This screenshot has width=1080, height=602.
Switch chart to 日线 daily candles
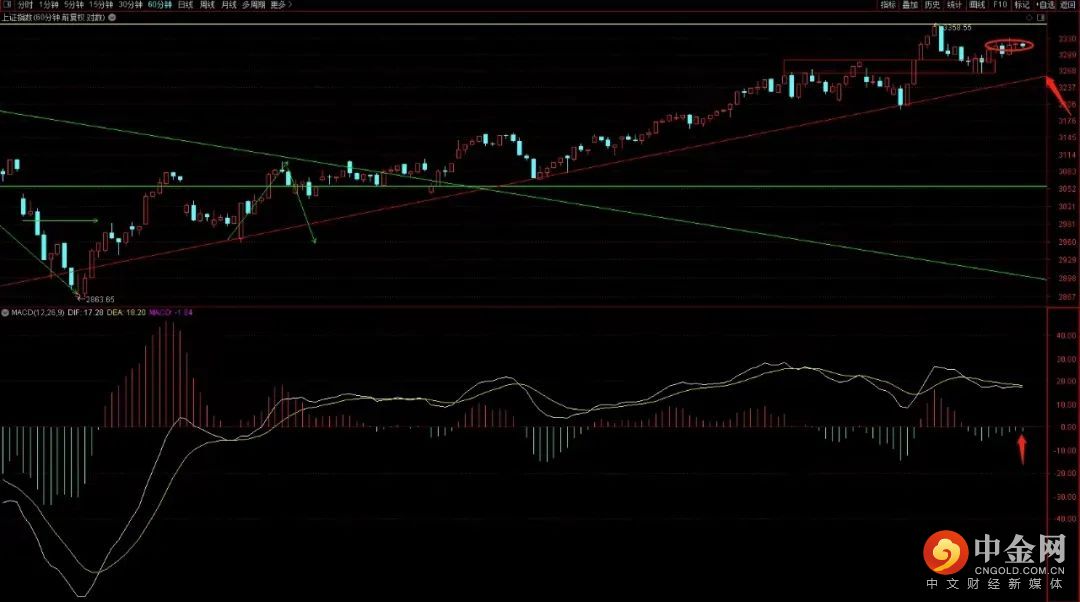click(x=185, y=5)
